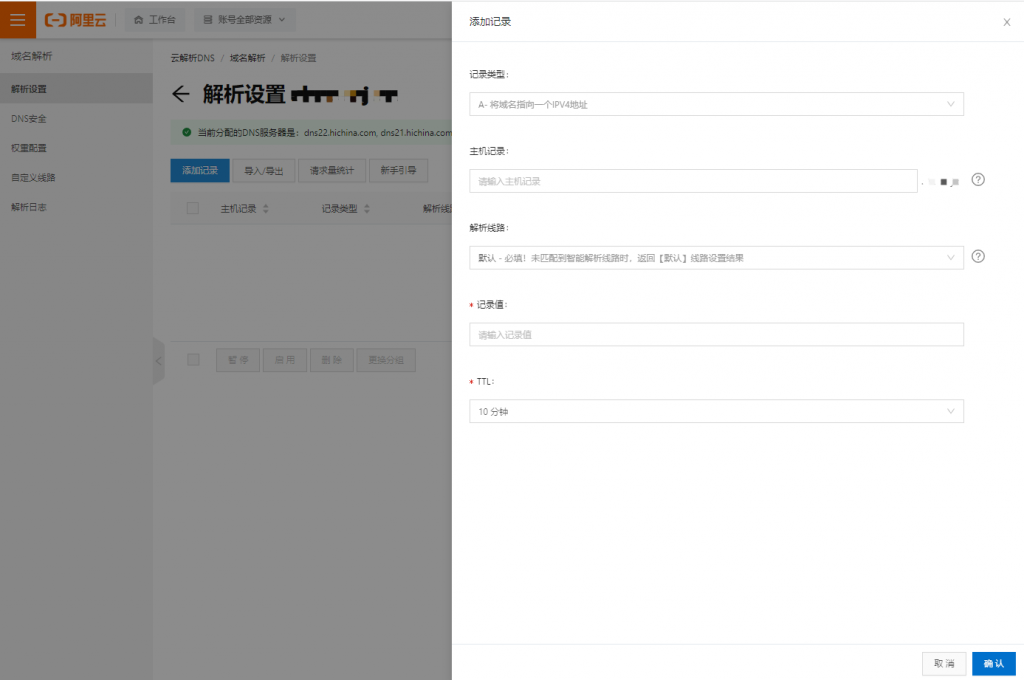Click the 确认 button
The width and height of the screenshot is (1024, 680).
click(993, 664)
